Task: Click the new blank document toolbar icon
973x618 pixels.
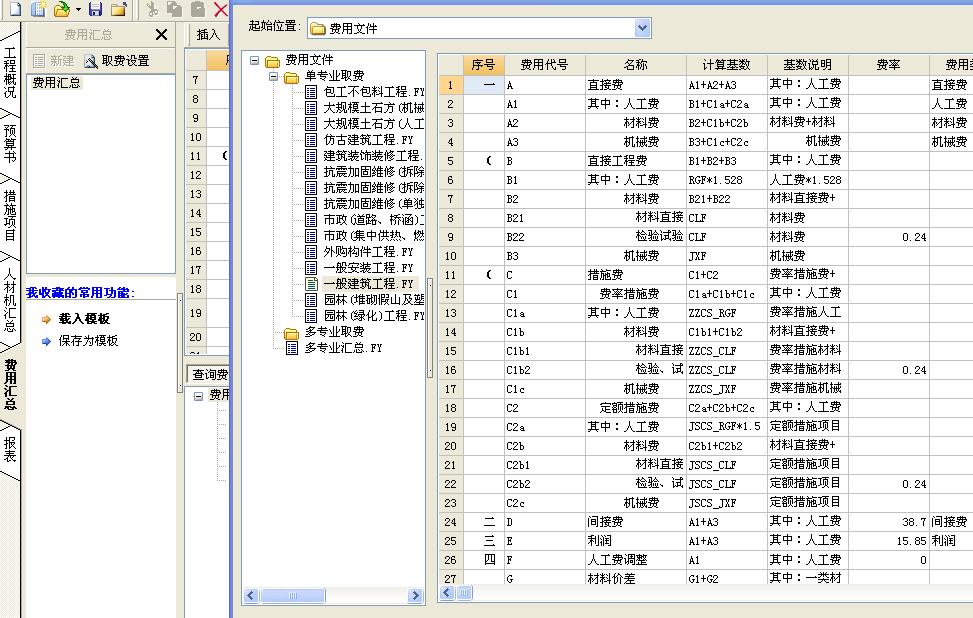Action: pos(15,8)
